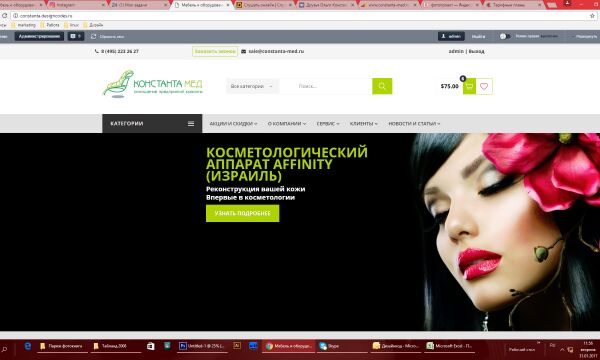Viewport: 600px width, 360px height.
Task: Click the Выйти link in the admin bar
Action: (x=478, y=36)
